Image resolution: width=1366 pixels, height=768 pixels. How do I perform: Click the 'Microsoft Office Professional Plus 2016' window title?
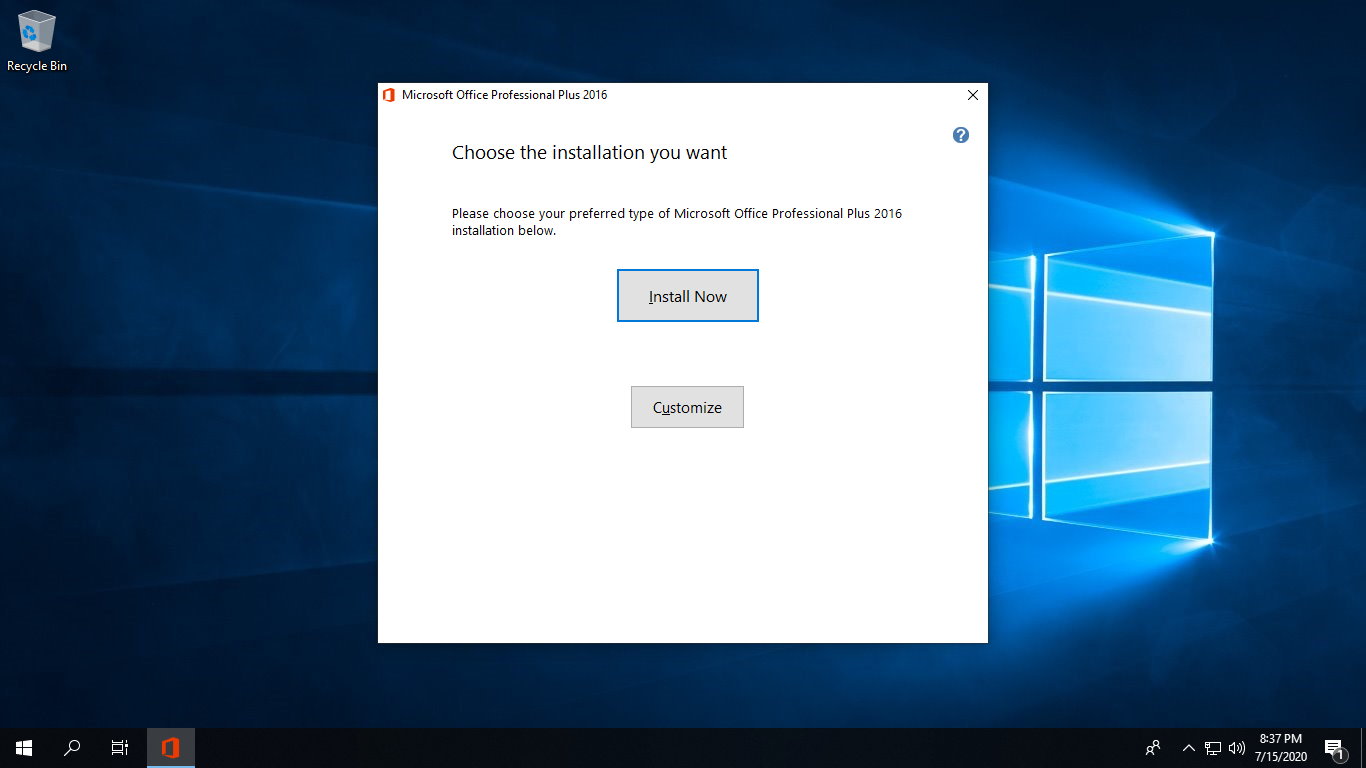(504, 95)
